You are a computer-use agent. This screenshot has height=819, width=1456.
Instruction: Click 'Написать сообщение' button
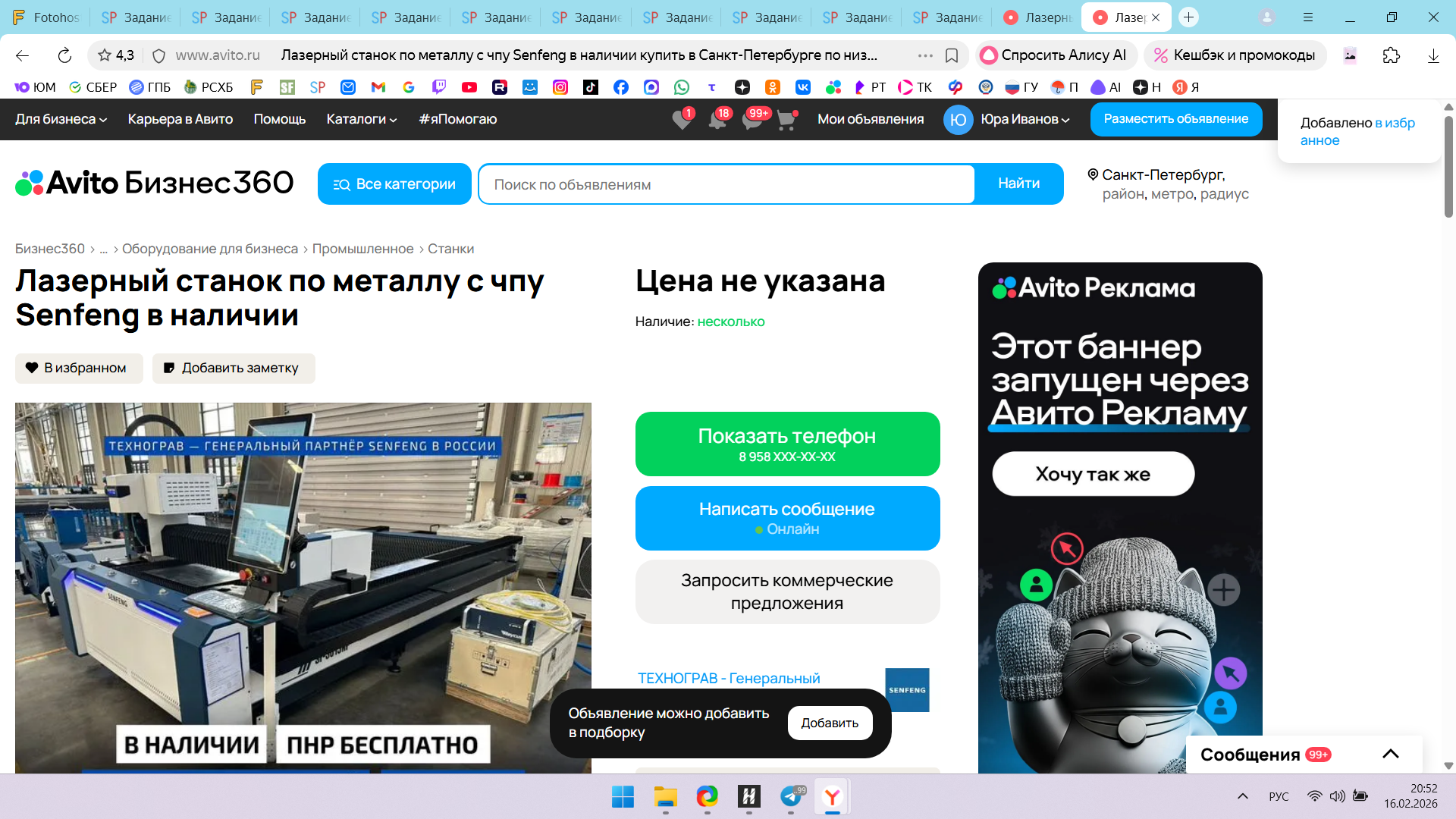(x=787, y=518)
